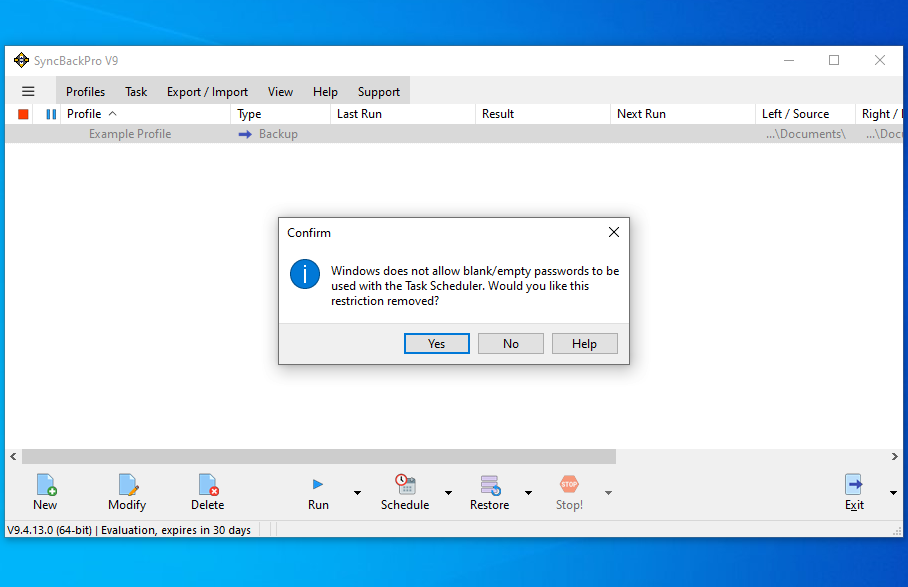
Task: Click the Result column header
Action: click(x=543, y=114)
